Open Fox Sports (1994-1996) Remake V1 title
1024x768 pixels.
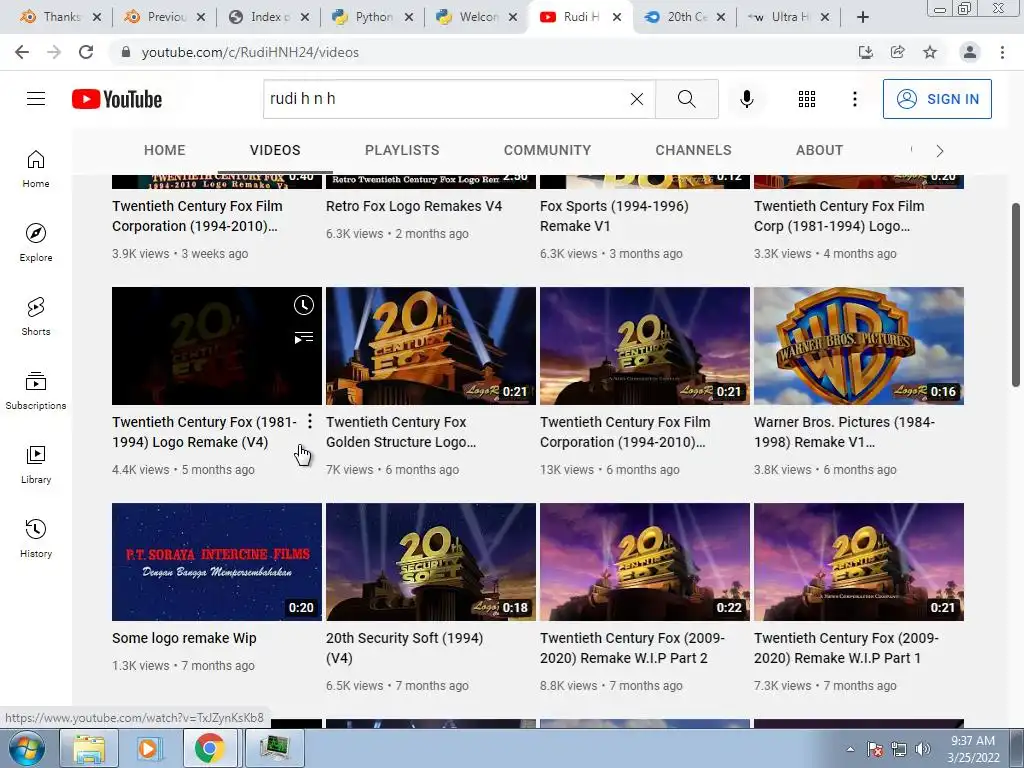point(614,216)
